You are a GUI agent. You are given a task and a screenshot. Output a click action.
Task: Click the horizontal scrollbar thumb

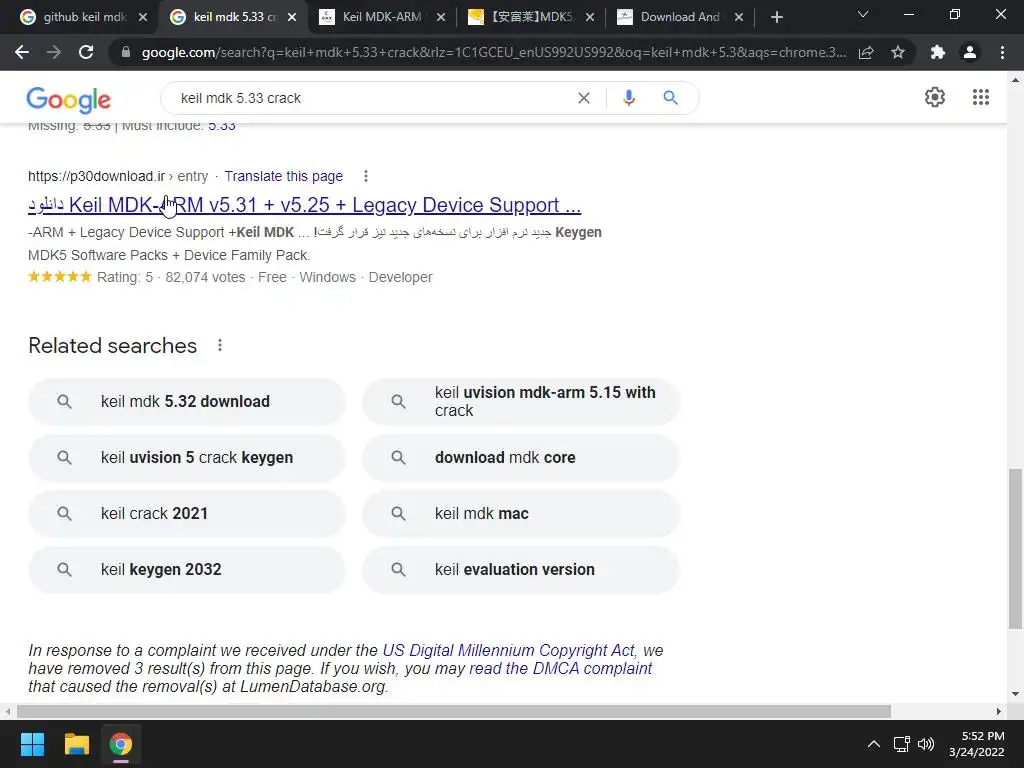(453, 711)
